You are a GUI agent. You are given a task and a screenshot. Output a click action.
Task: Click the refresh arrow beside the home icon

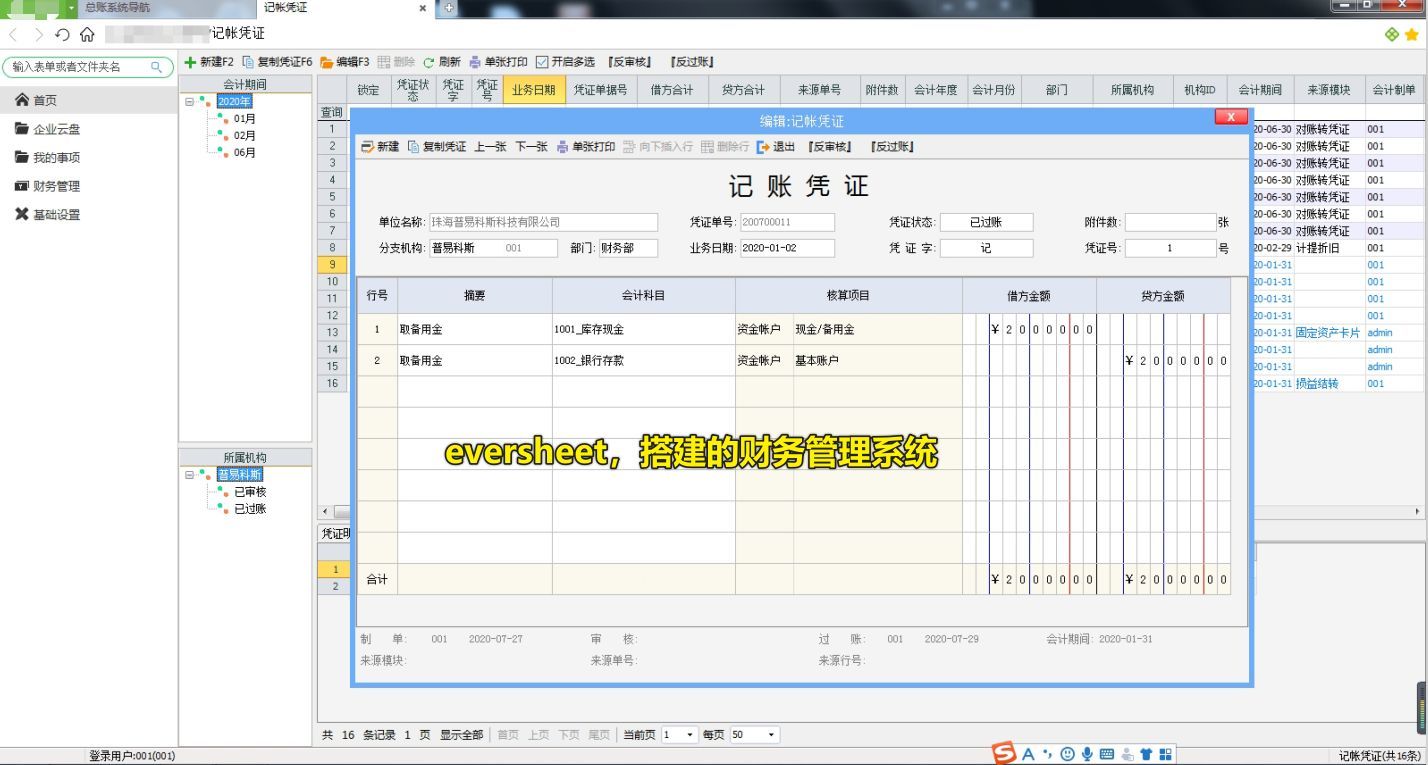[x=62, y=35]
